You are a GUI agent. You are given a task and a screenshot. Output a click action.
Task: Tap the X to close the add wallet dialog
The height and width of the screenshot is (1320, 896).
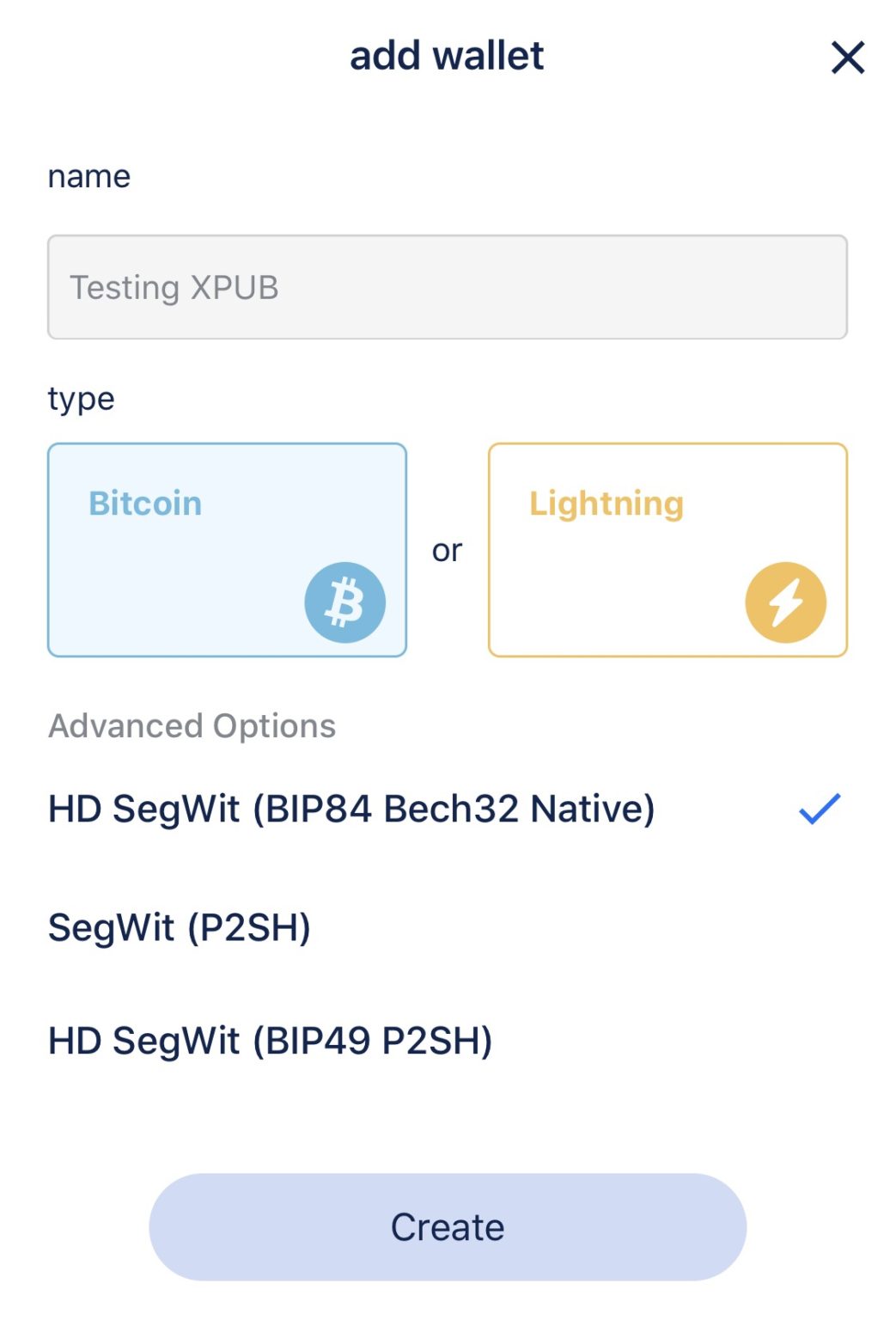pos(846,57)
